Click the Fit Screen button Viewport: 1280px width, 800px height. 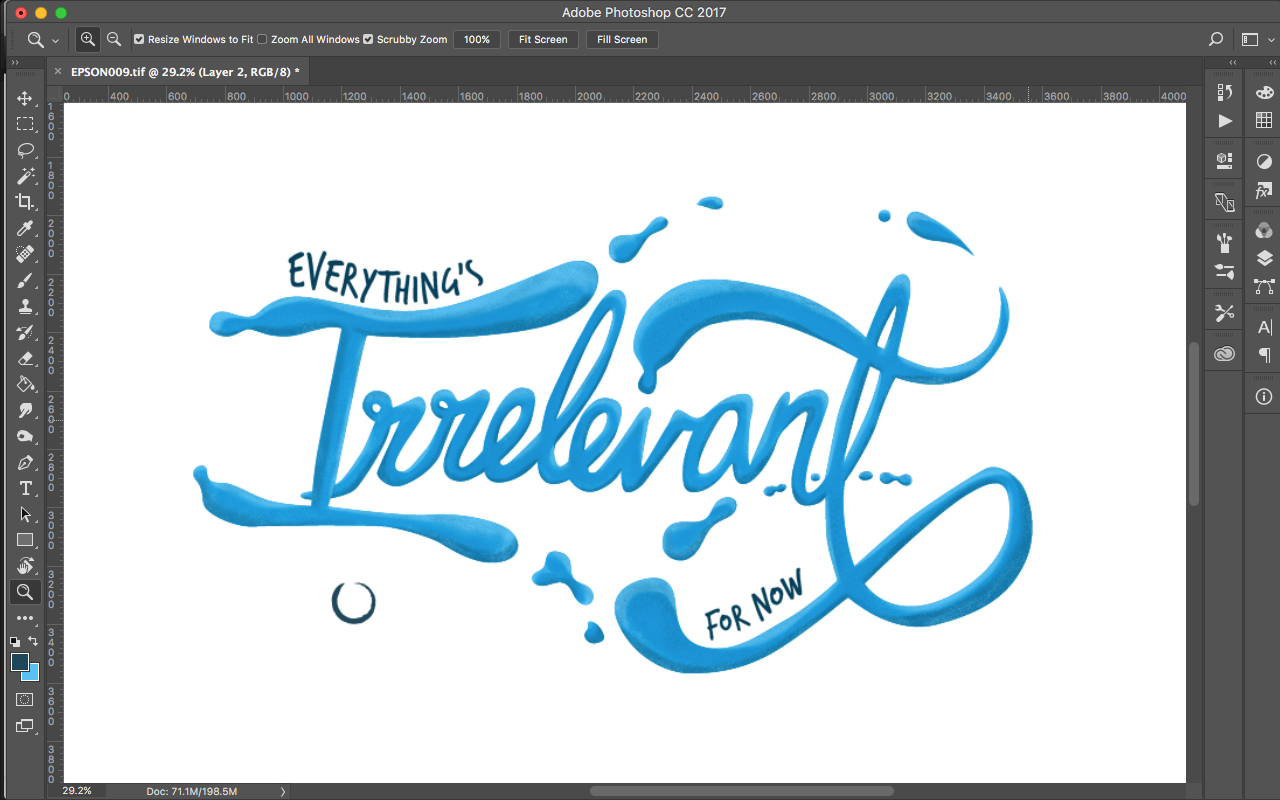(x=543, y=40)
